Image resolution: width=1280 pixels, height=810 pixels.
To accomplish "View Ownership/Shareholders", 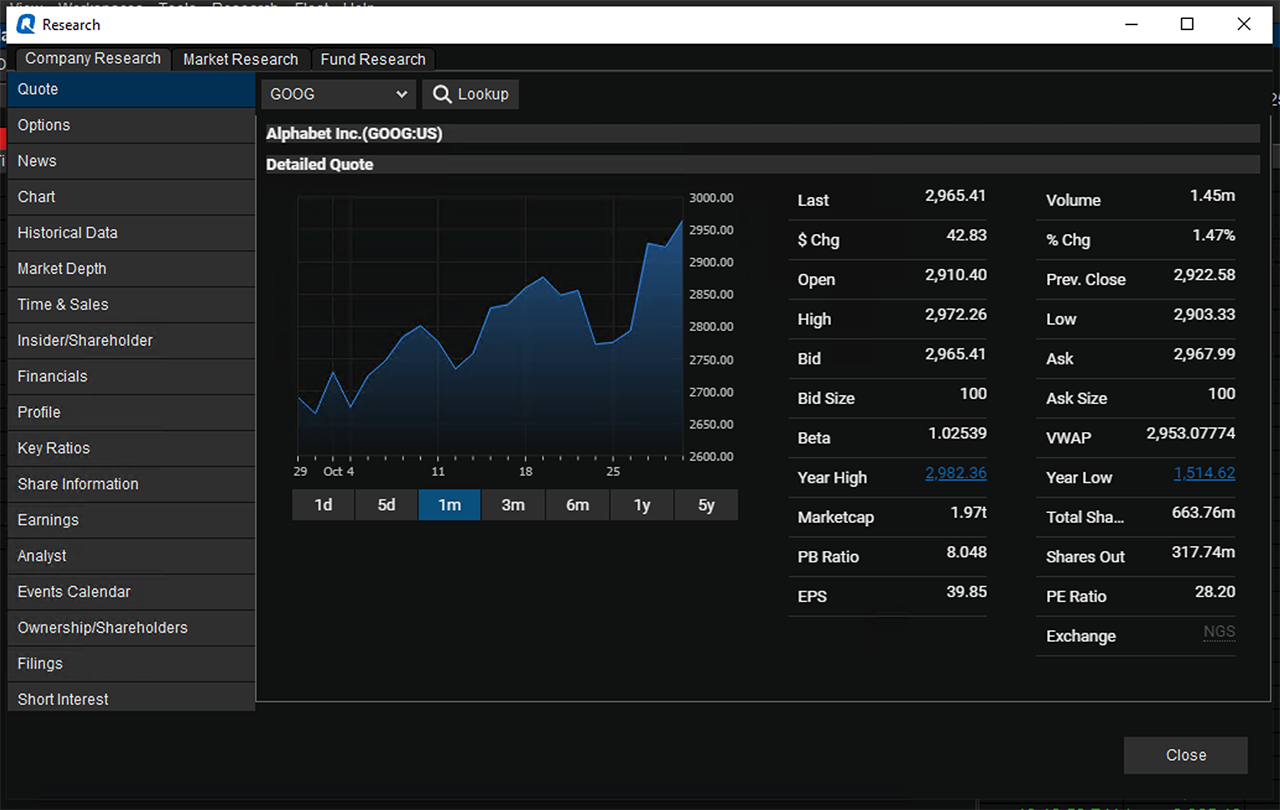I will point(131,628).
